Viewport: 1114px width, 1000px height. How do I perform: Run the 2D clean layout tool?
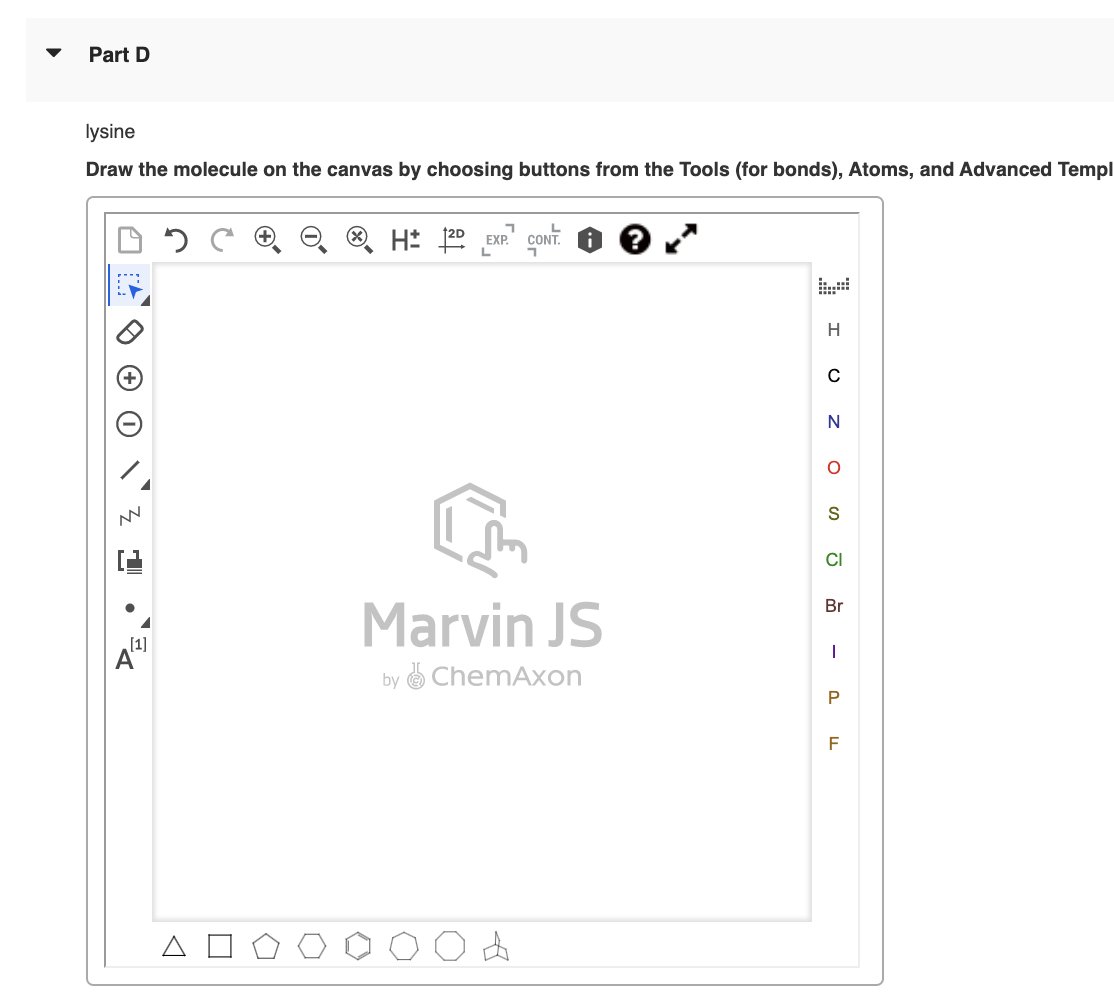pyautogui.click(x=452, y=239)
